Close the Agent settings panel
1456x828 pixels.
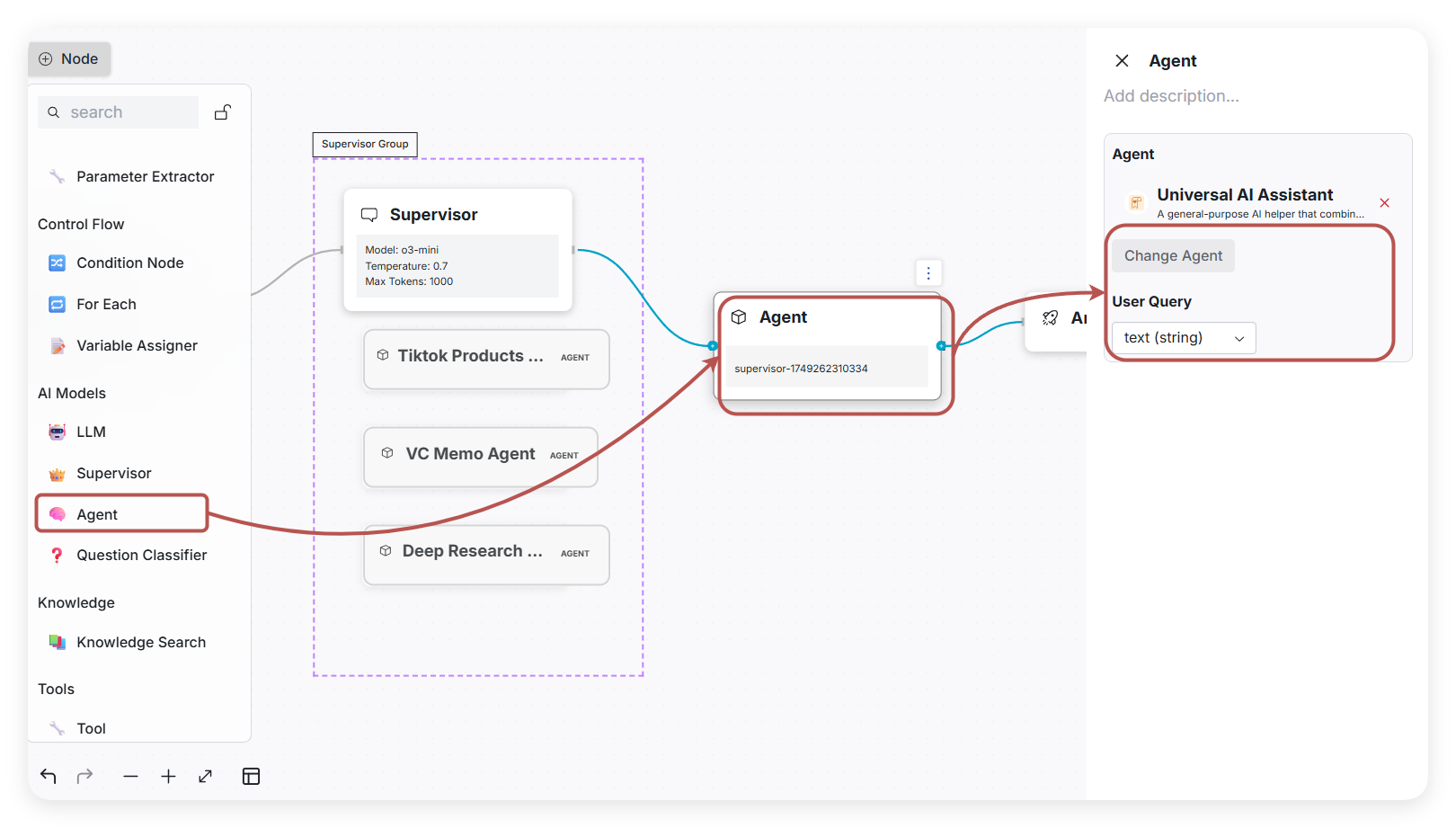(x=1122, y=61)
